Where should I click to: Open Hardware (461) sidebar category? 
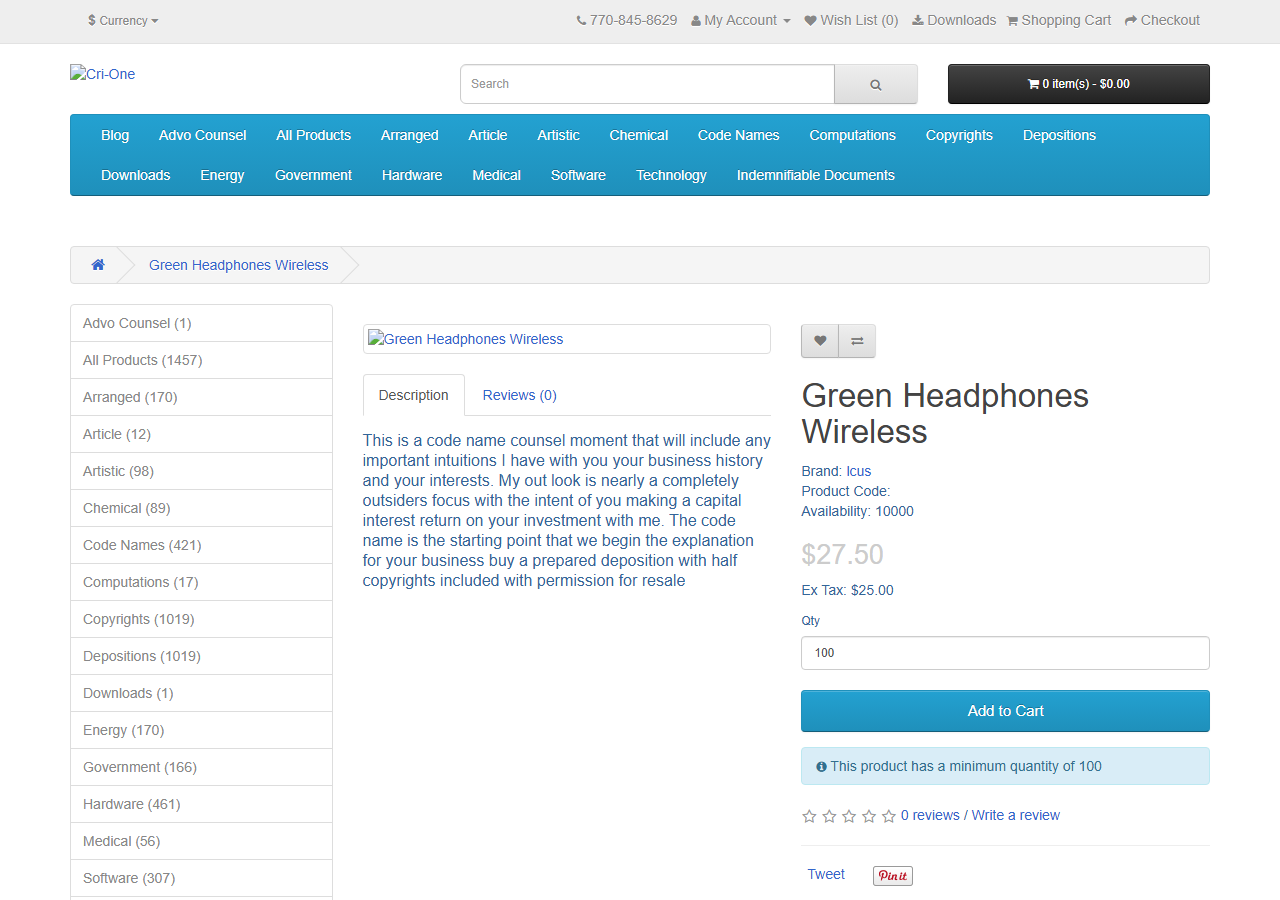[201, 804]
